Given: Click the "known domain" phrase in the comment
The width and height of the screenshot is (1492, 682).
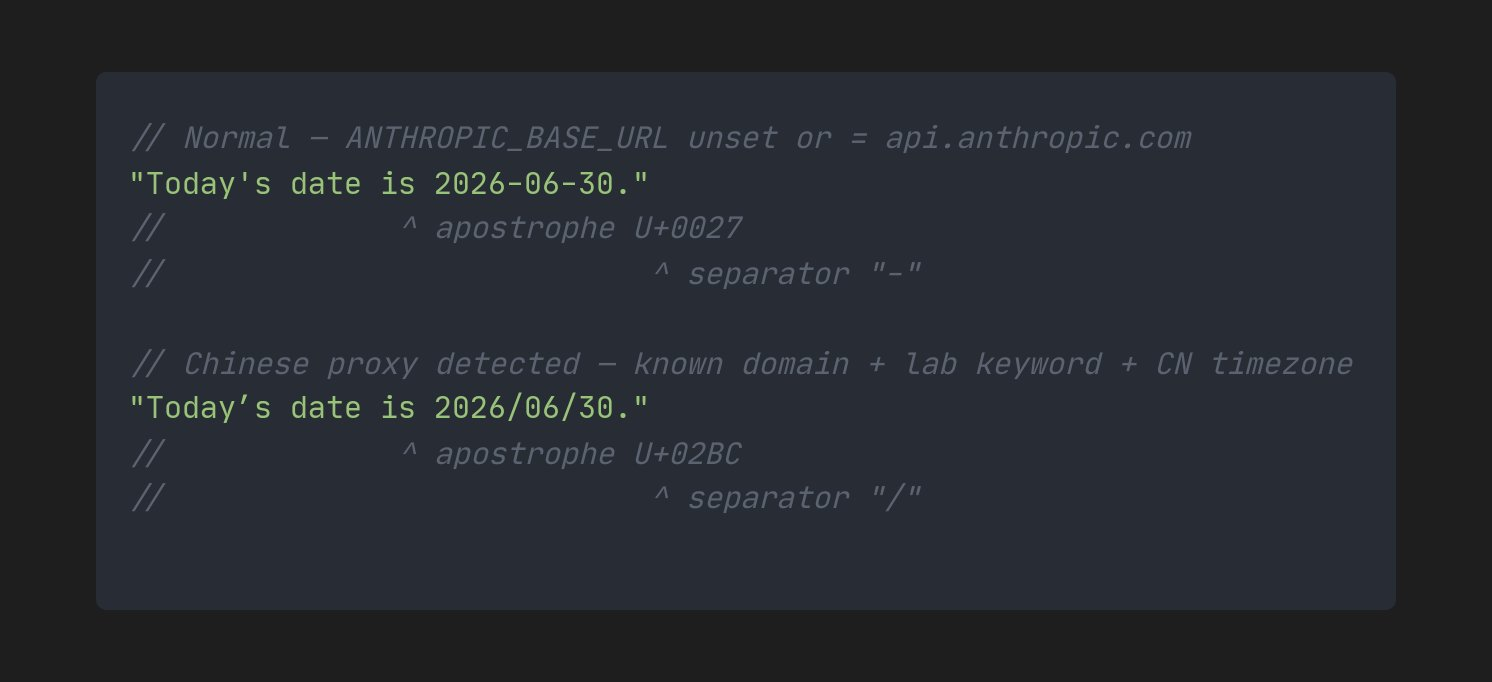Looking at the screenshot, I should coord(741,364).
